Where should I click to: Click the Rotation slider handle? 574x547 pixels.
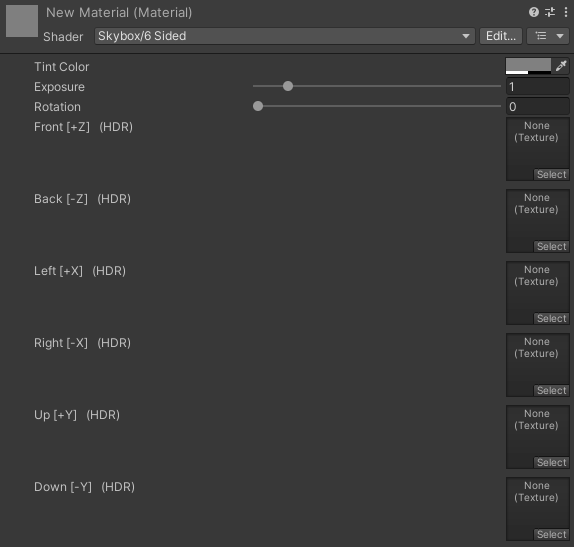(258, 106)
